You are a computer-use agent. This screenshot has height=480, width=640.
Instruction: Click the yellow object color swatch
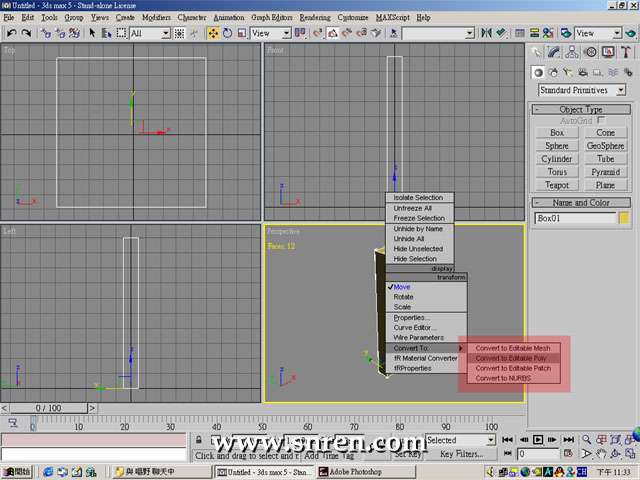624,218
